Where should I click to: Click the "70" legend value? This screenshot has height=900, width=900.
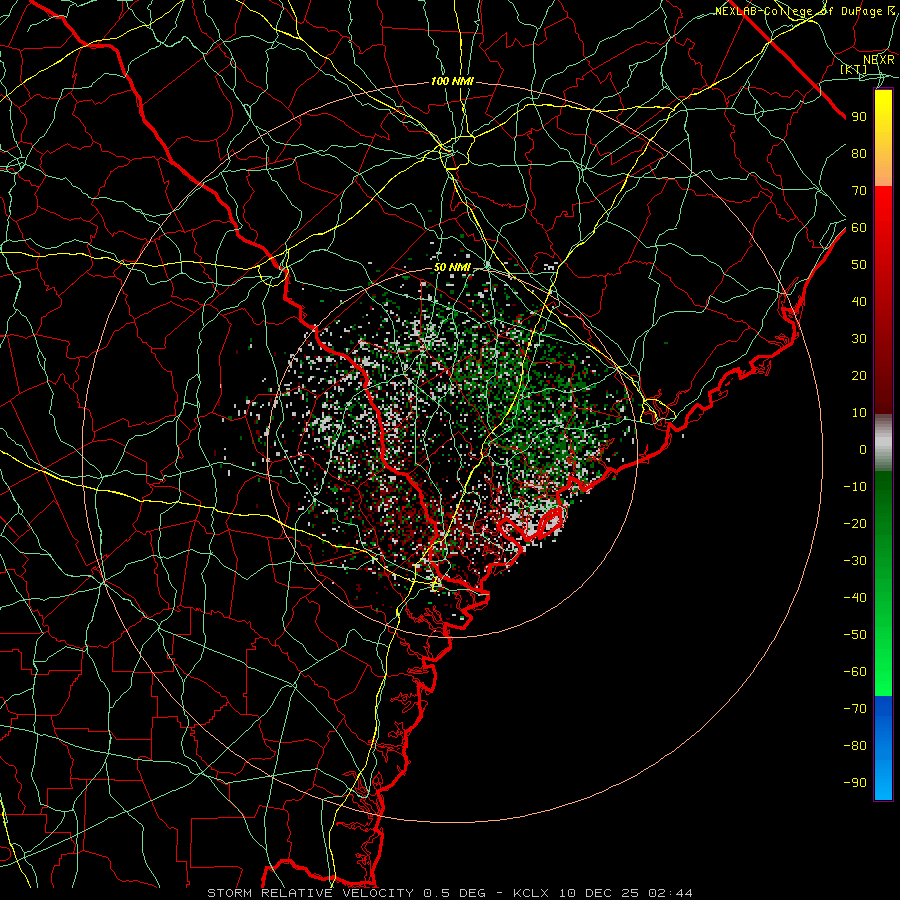point(859,191)
